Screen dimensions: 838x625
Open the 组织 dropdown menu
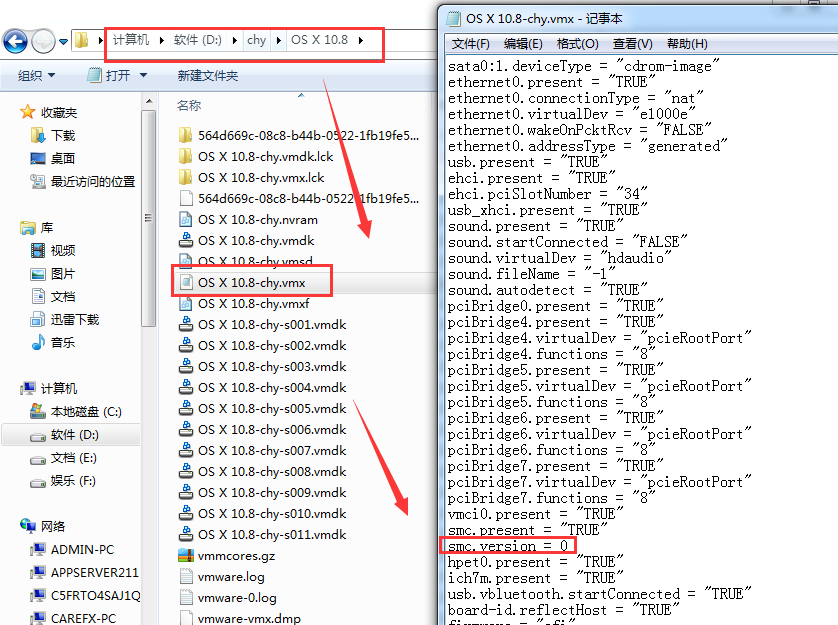click(x=36, y=75)
